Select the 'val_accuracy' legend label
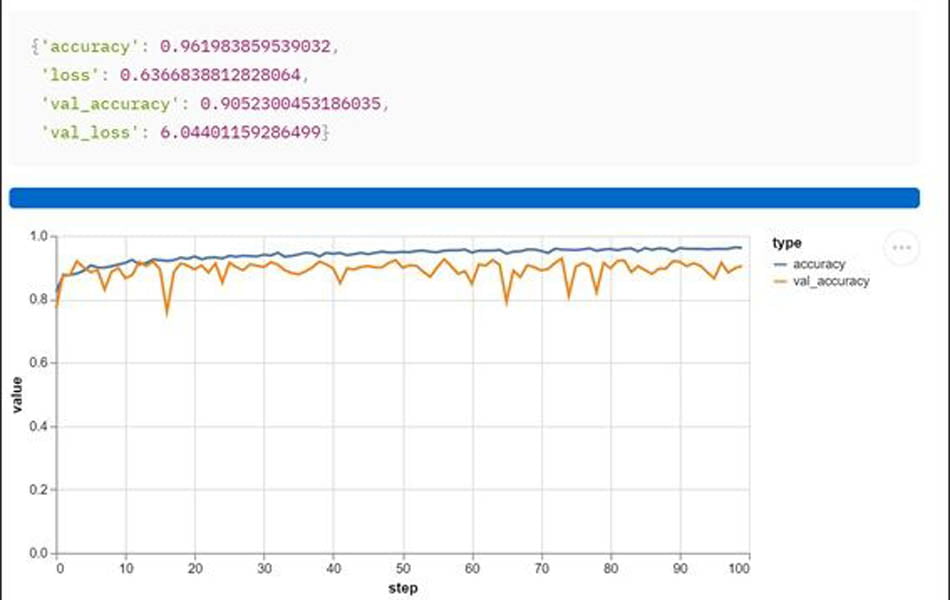The width and height of the screenshot is (950, 600). [x=831, y=282]
